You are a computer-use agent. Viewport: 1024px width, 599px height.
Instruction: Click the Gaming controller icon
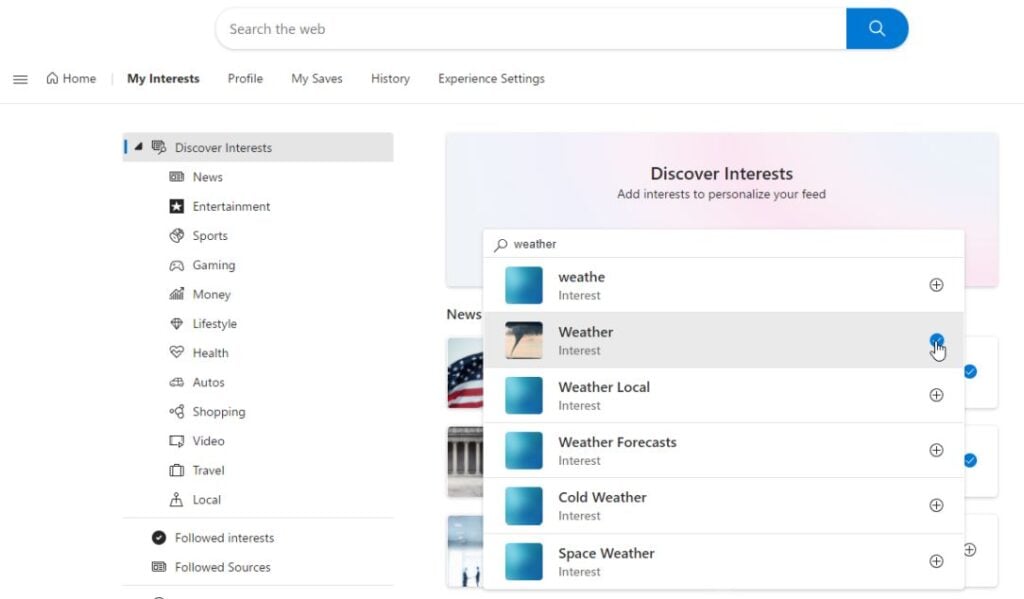tap(176, 265)
